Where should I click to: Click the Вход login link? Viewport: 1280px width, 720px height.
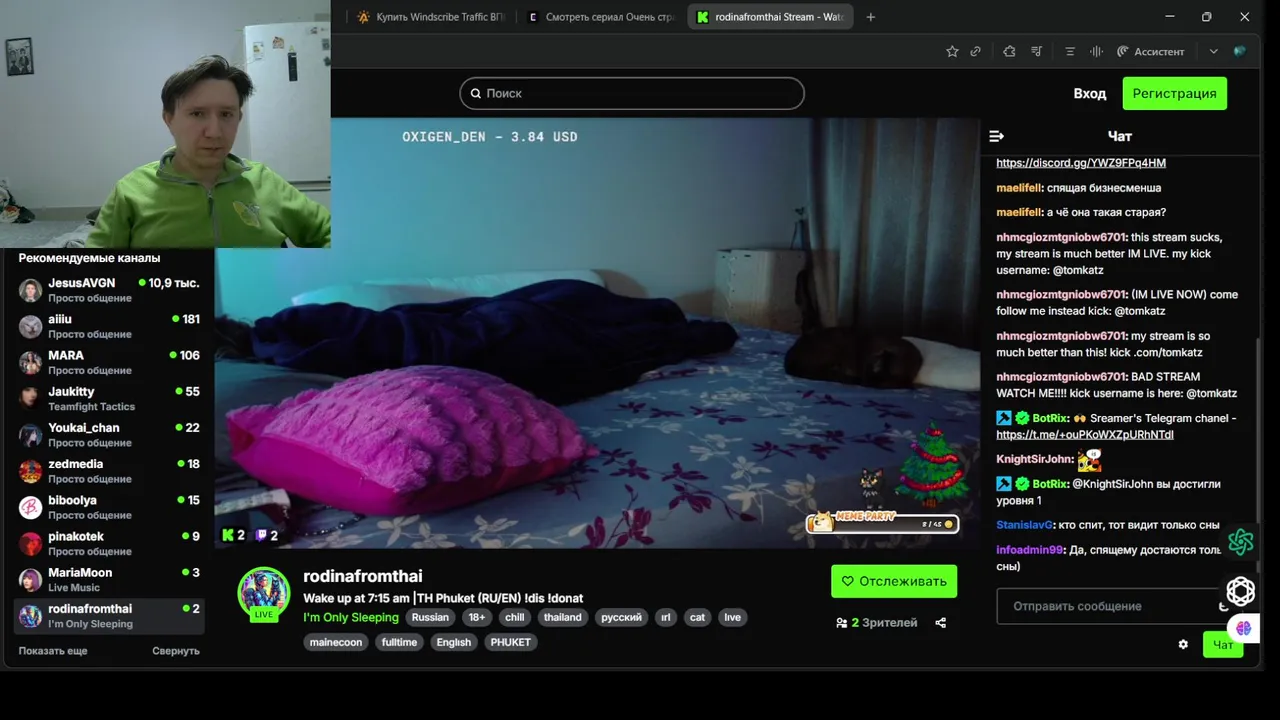(x=1090, y=93)
